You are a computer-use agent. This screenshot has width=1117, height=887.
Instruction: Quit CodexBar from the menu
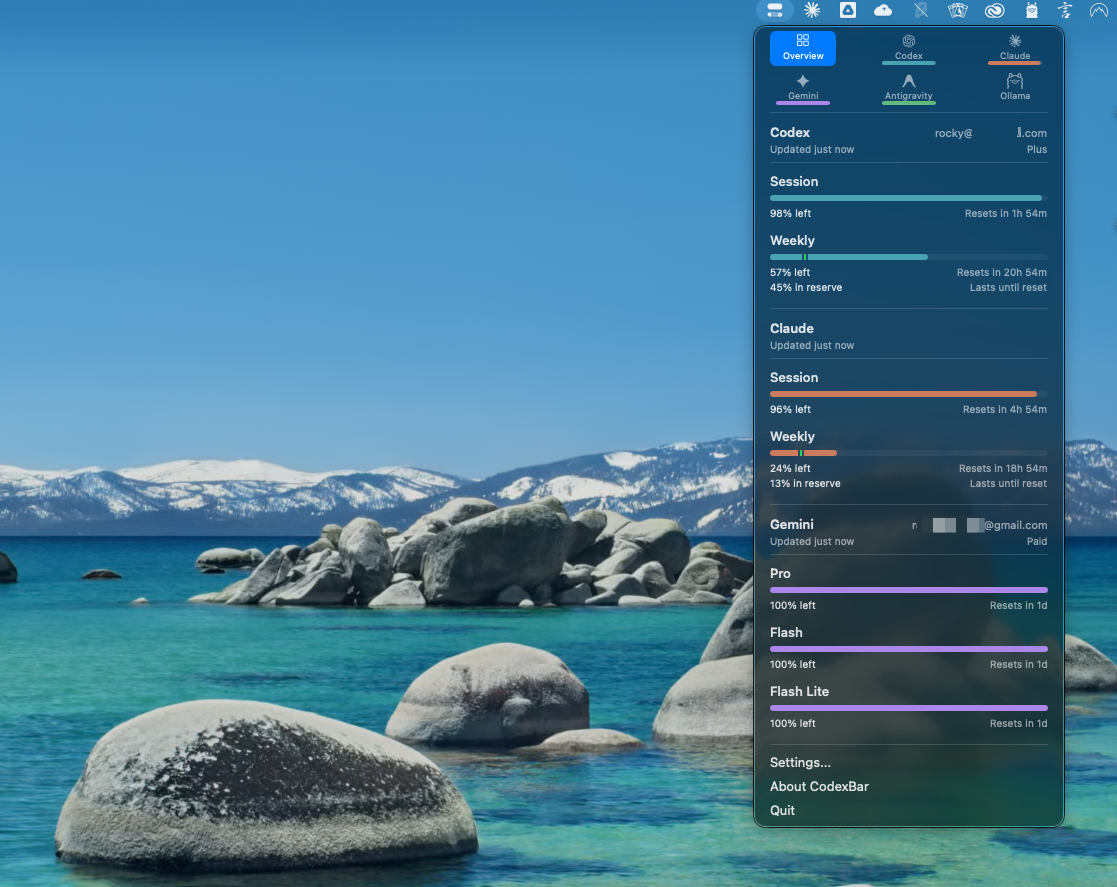tap(783, 811)
